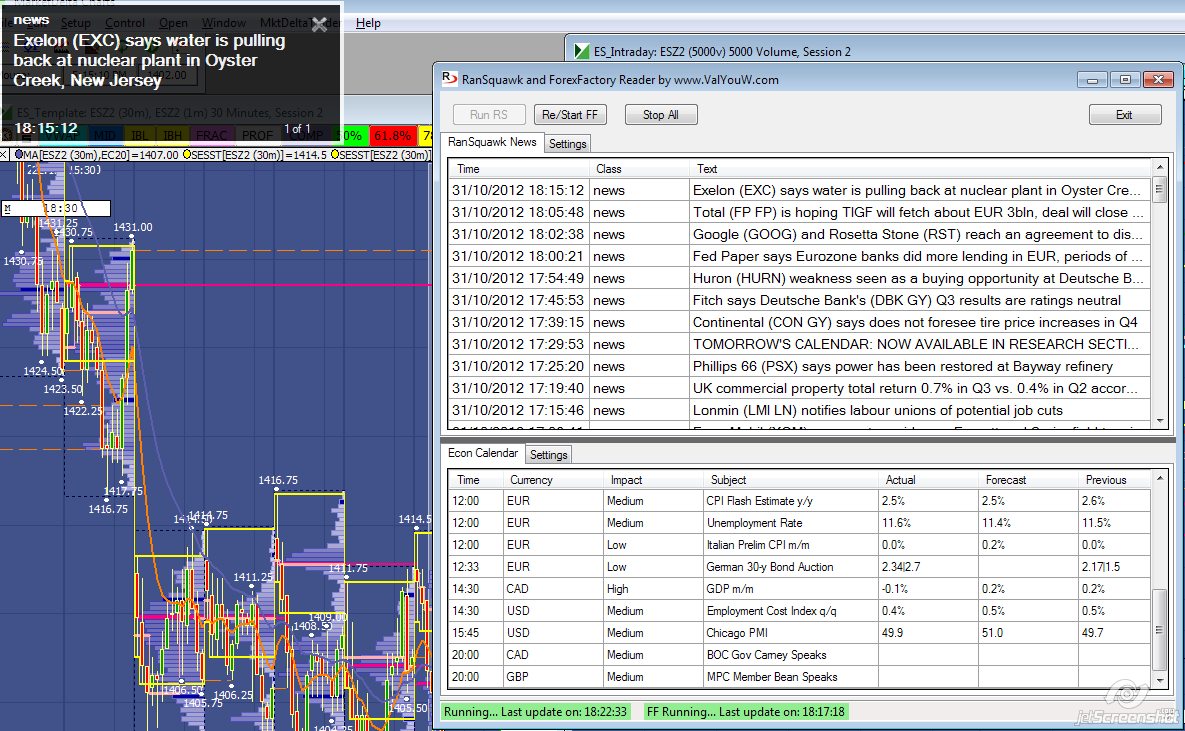Open Settings tab beside Econ Calendar
Image resolution: width=1185 pixels, height=731 pixels.
pyautogui.click(x=549, y=454)
